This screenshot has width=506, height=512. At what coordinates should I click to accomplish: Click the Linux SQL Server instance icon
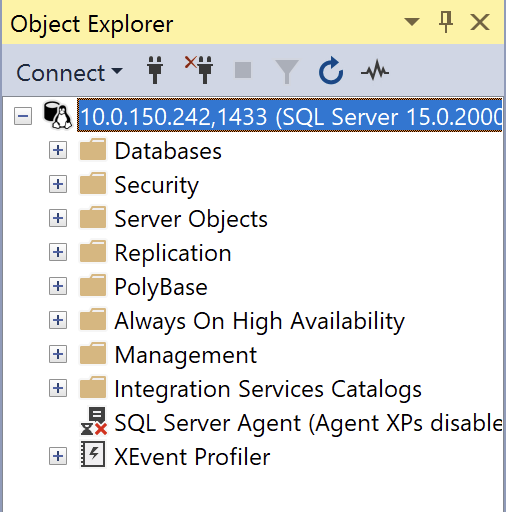(58, 116)
